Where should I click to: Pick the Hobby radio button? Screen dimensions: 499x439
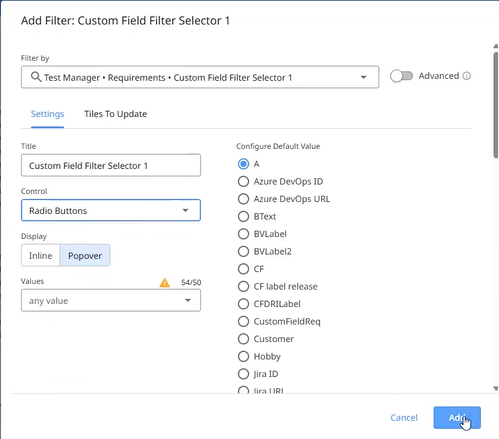(243, 356)
